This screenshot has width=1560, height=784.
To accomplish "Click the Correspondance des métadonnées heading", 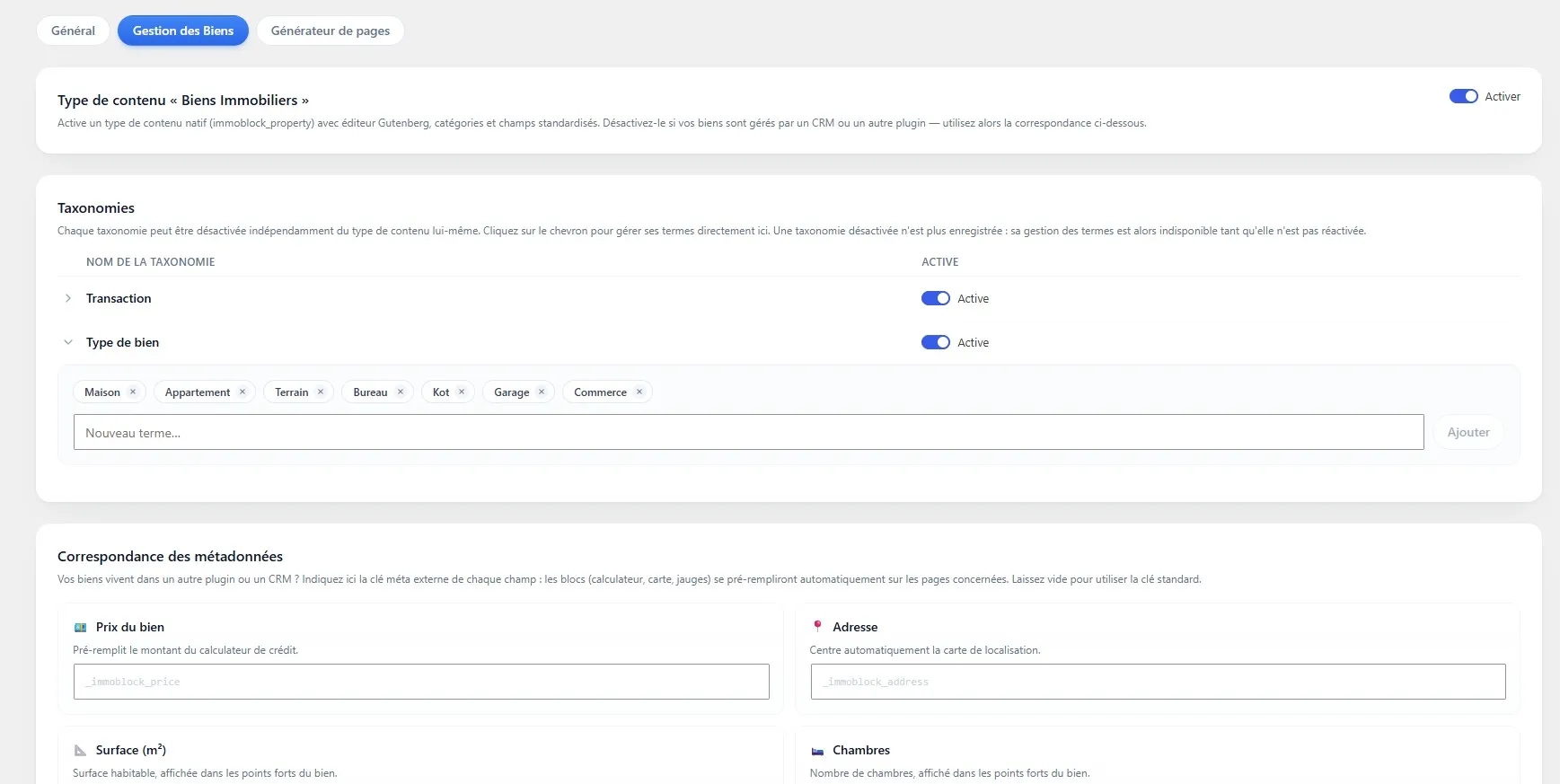I will coord(170,556).
